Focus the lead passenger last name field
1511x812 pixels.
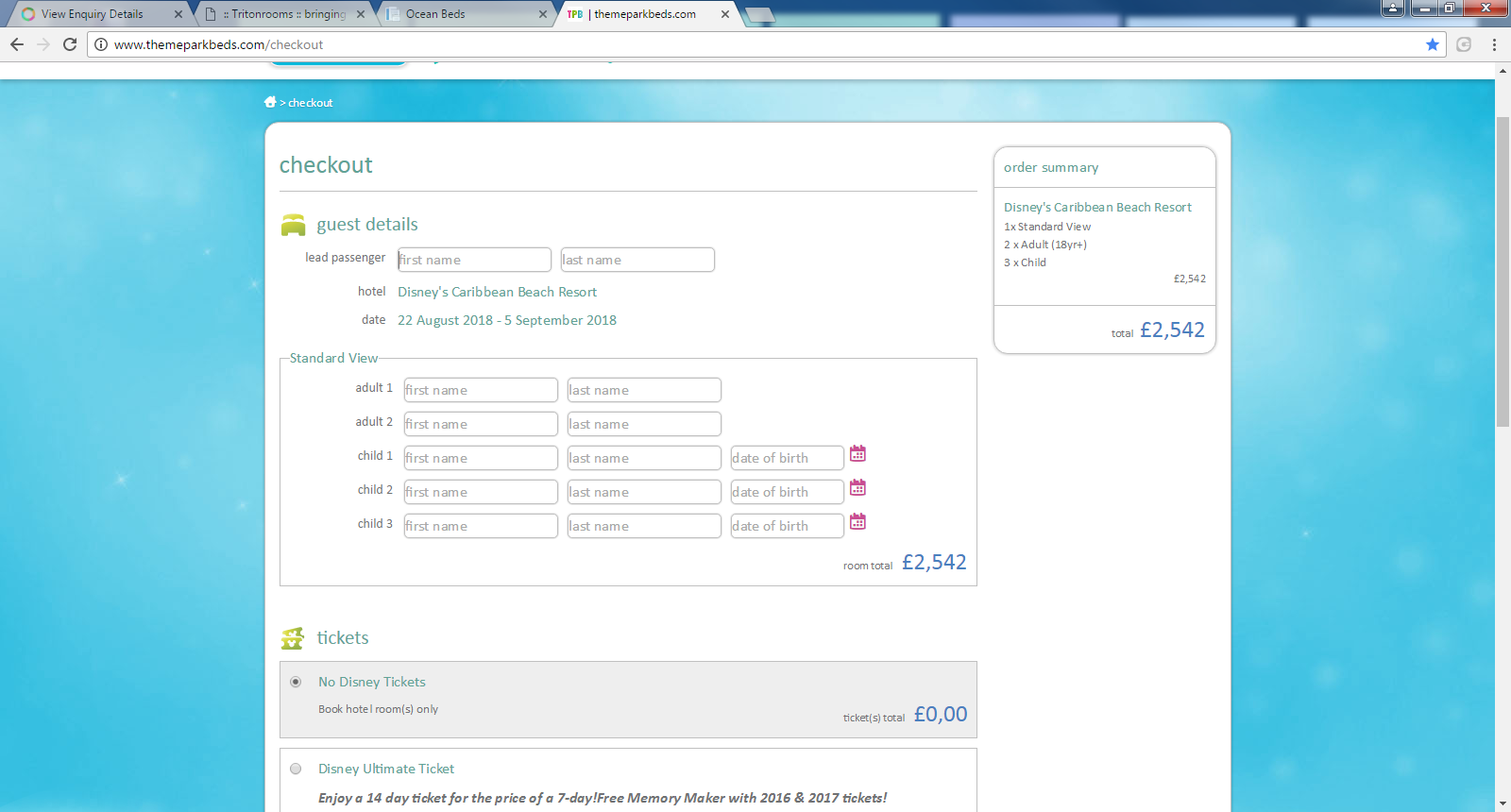coord(637,260)
